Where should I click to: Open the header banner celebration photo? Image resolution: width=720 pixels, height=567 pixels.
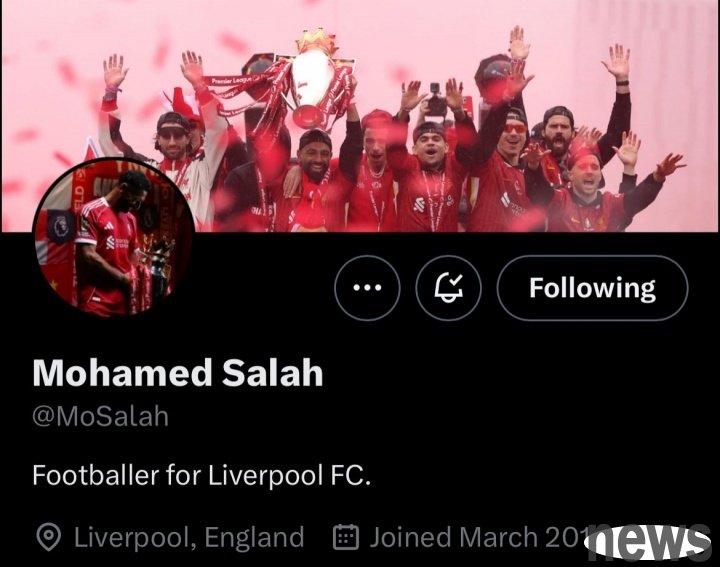click(x=360, y=116)
